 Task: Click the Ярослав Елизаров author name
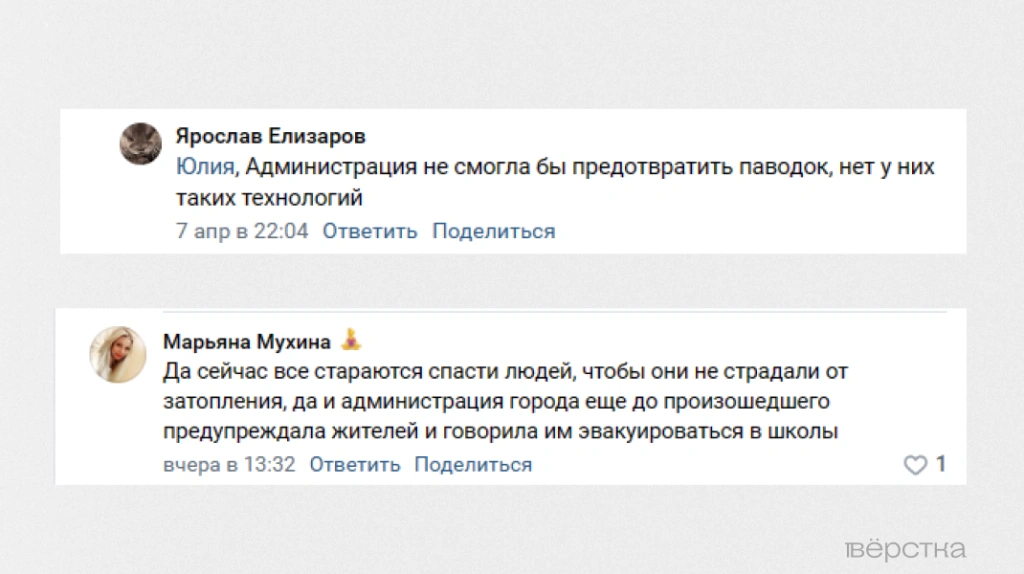[x=270, y=136]
